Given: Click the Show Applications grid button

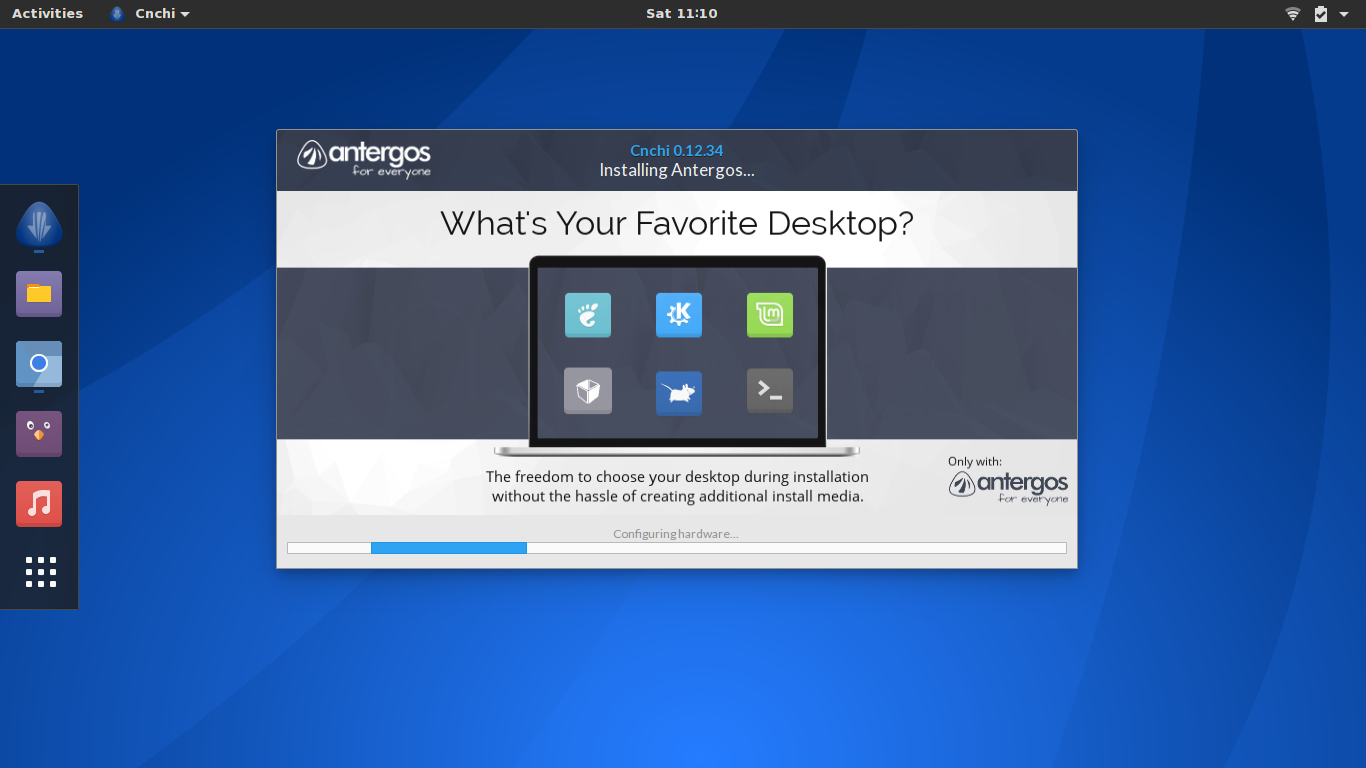Looking at the screenshot, I should pos(39,572).
